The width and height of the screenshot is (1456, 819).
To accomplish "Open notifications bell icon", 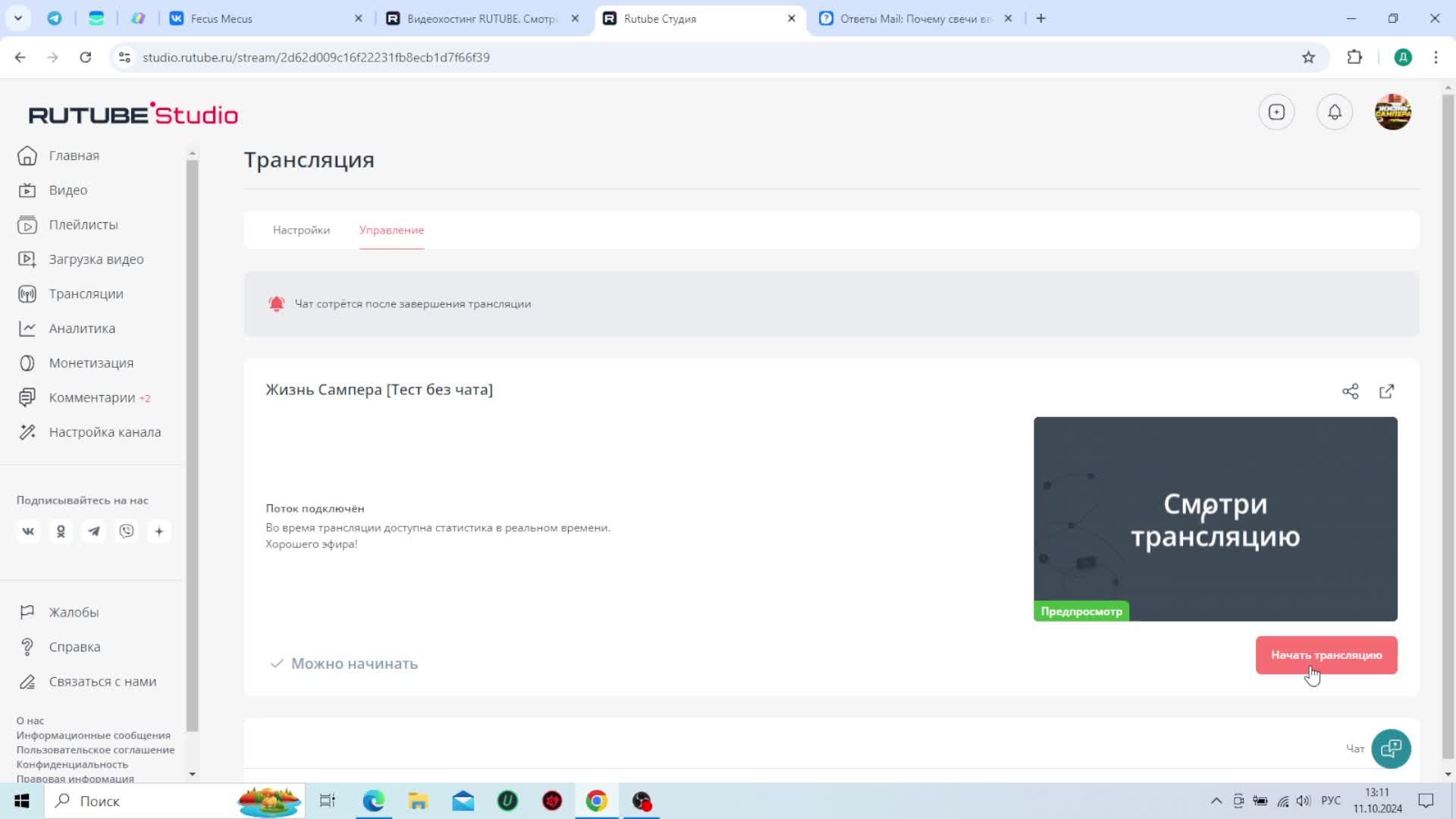I will 1335,112.
